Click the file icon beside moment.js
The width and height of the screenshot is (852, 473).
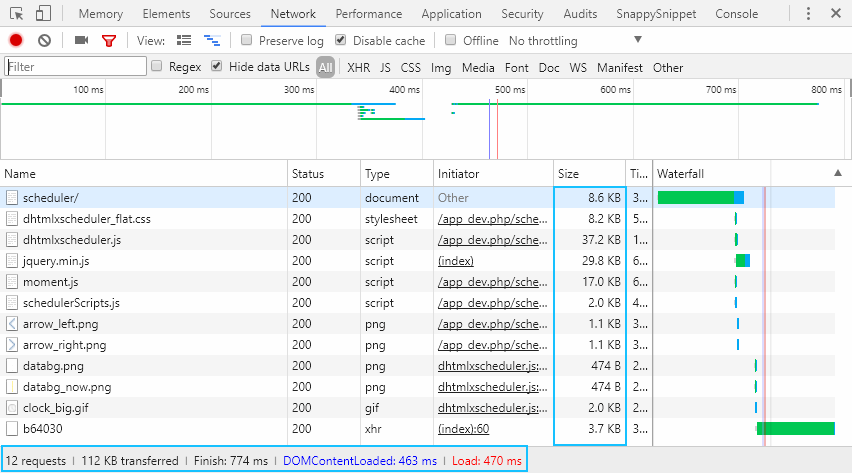click(x=12, y=282)
